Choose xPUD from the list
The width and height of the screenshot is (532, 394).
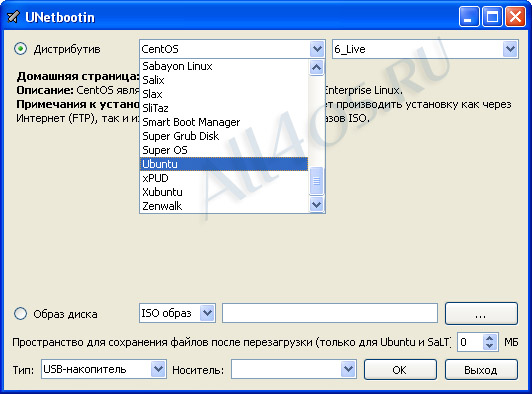[224, 178]
